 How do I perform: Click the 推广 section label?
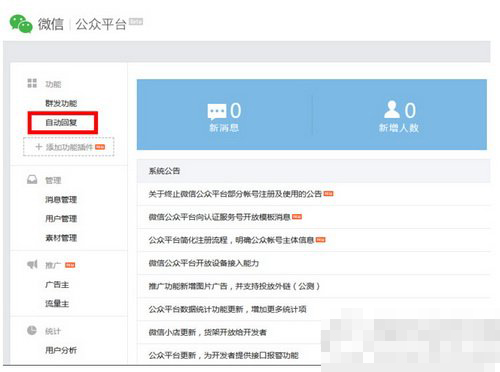tap(53, 265)
